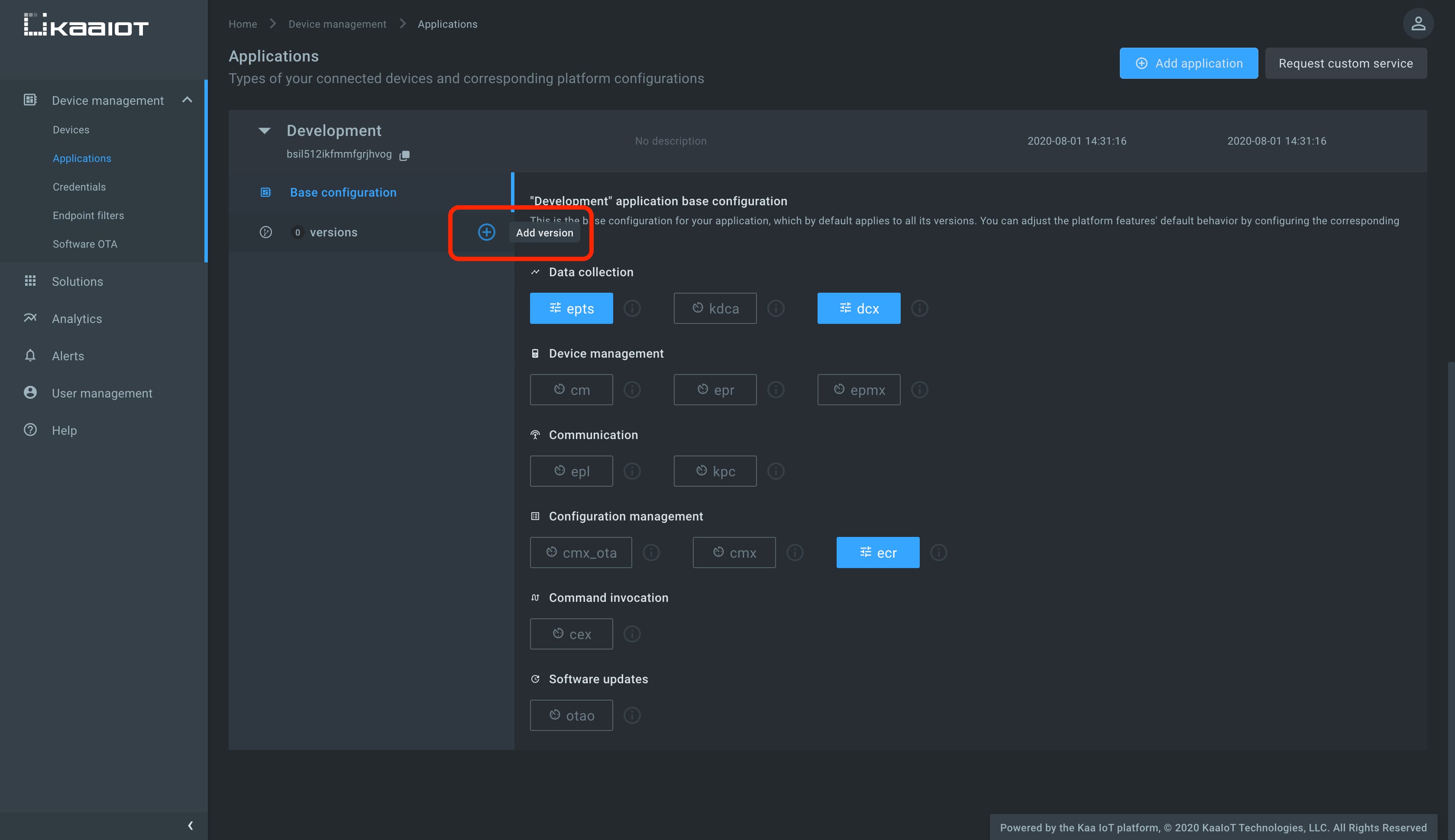Open the cex configuration button
Viewport: 1455px width, 840px height.
[x=571, y=633]
